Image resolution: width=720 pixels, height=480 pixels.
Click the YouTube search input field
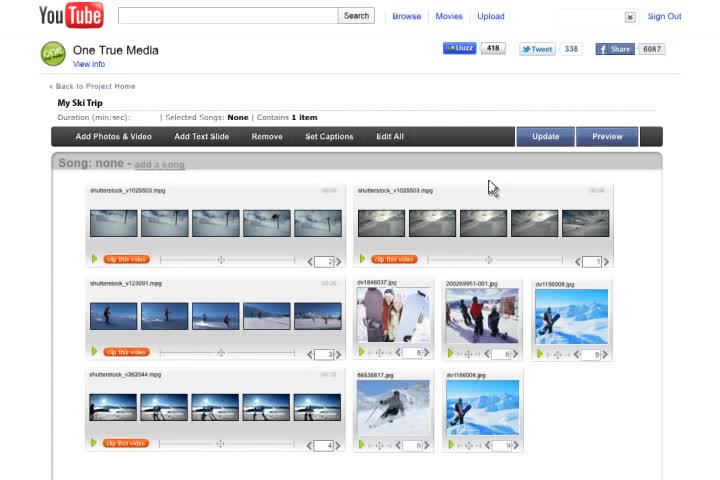(228, 16)
